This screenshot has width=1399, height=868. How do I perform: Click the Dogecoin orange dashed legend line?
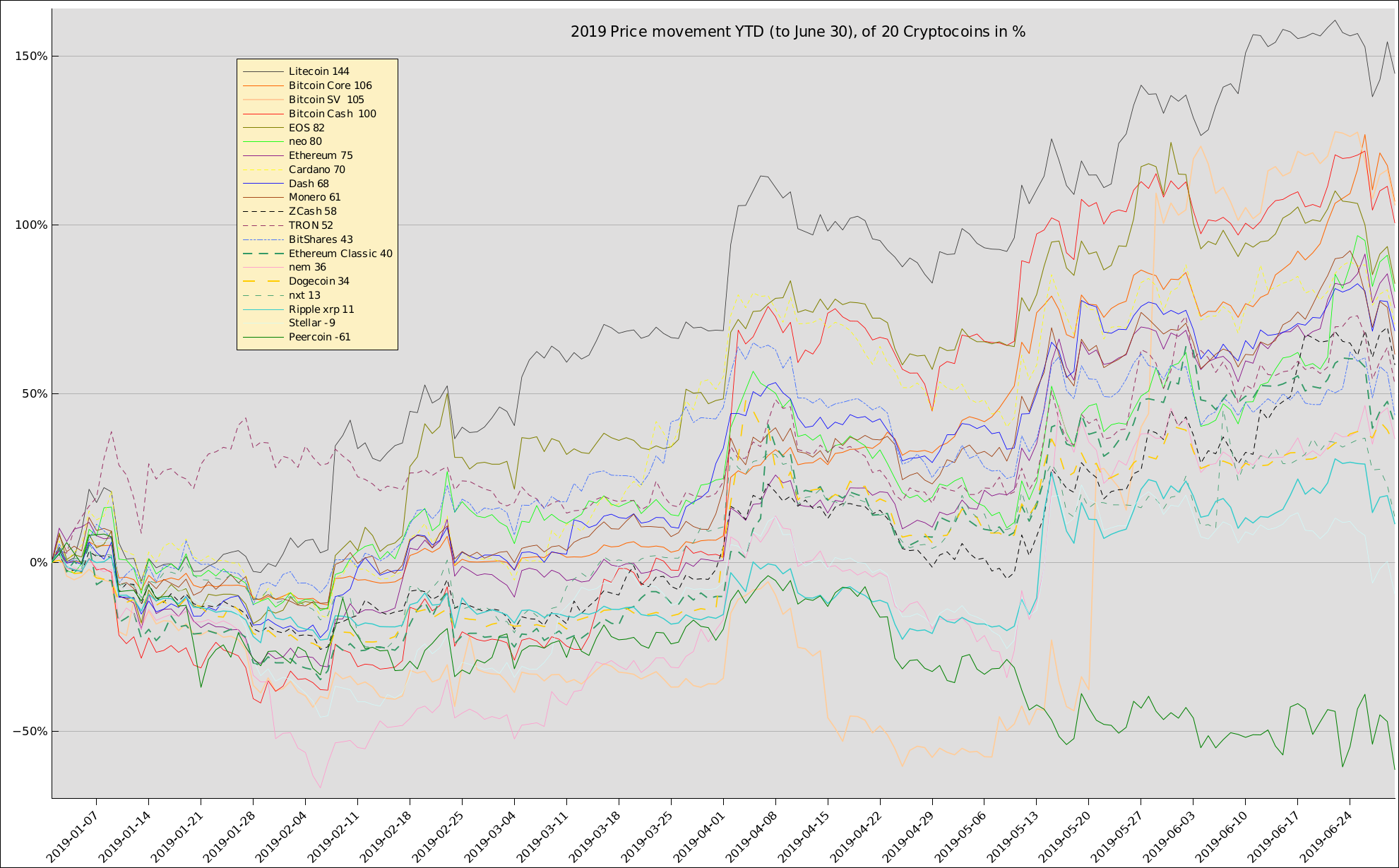(x=263, y=281)
